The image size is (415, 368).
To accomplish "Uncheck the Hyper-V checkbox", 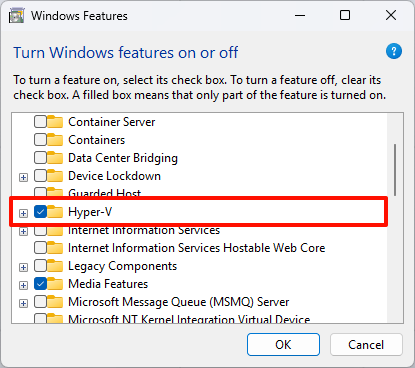I will (40, 212).
